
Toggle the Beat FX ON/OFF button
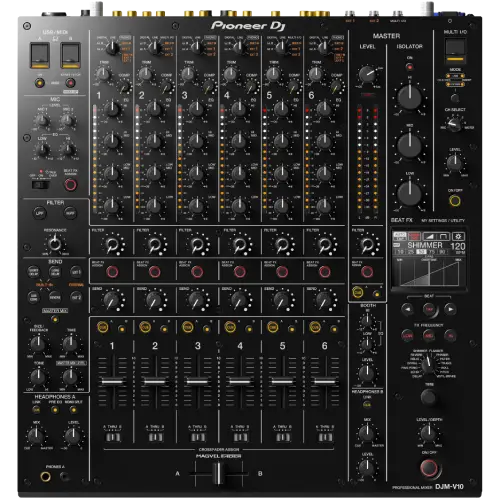tap(429, 468)
